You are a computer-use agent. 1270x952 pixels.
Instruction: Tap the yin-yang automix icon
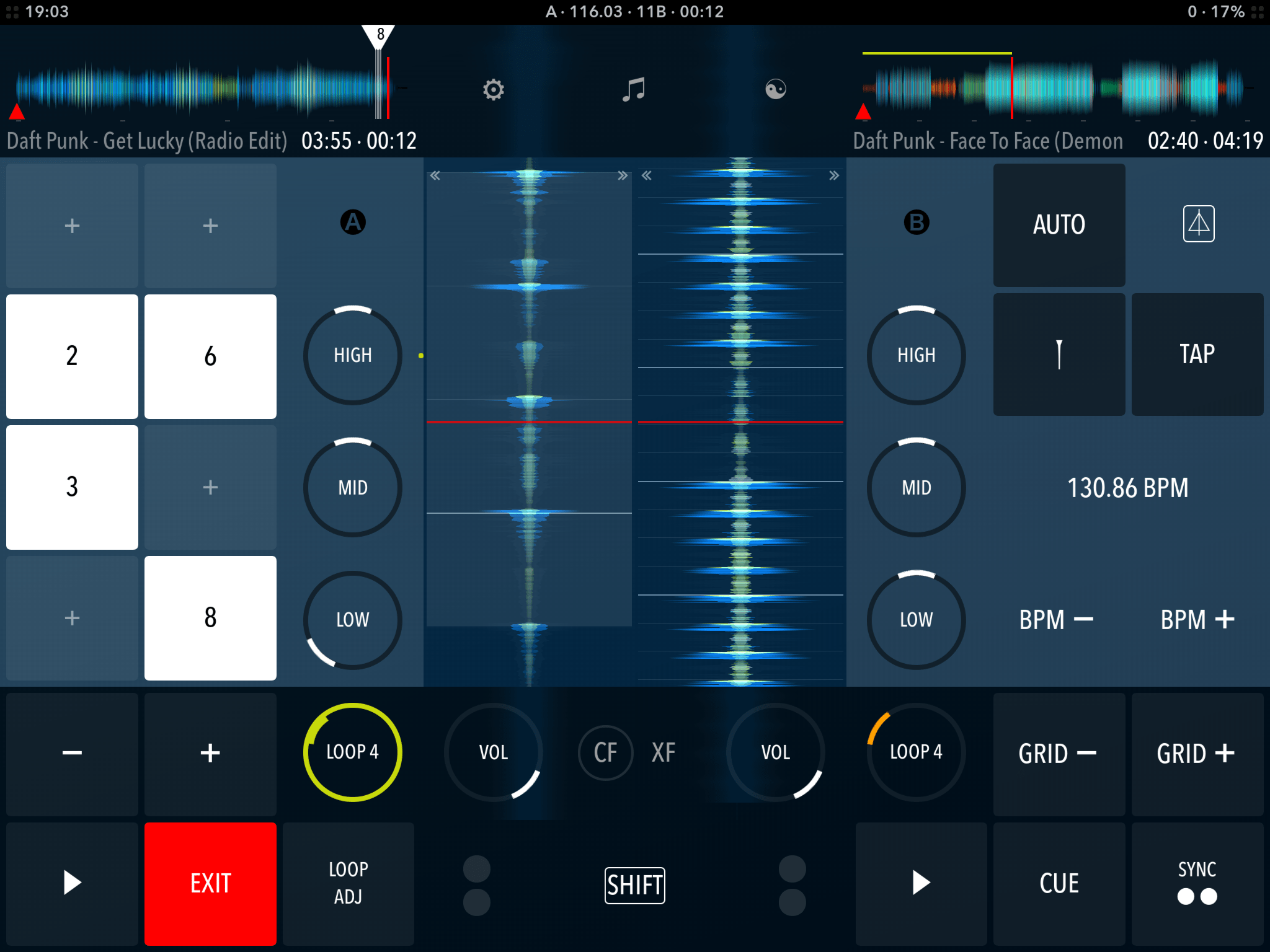coord(777,90)
